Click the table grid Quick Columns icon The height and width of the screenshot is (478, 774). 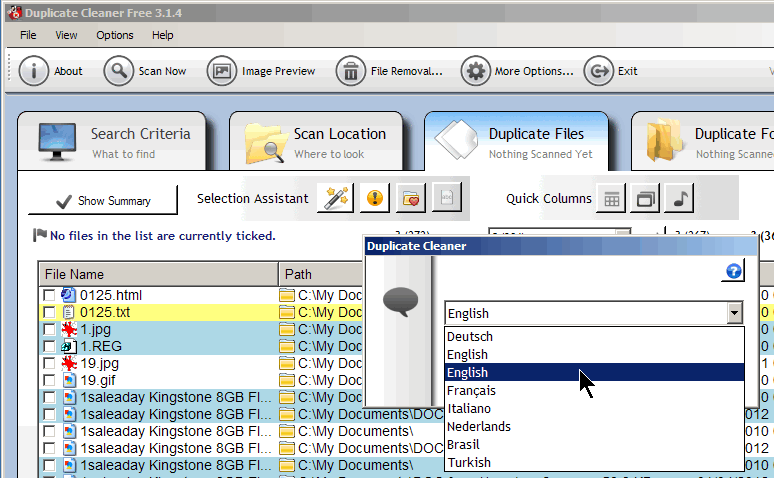click(611, 199)
